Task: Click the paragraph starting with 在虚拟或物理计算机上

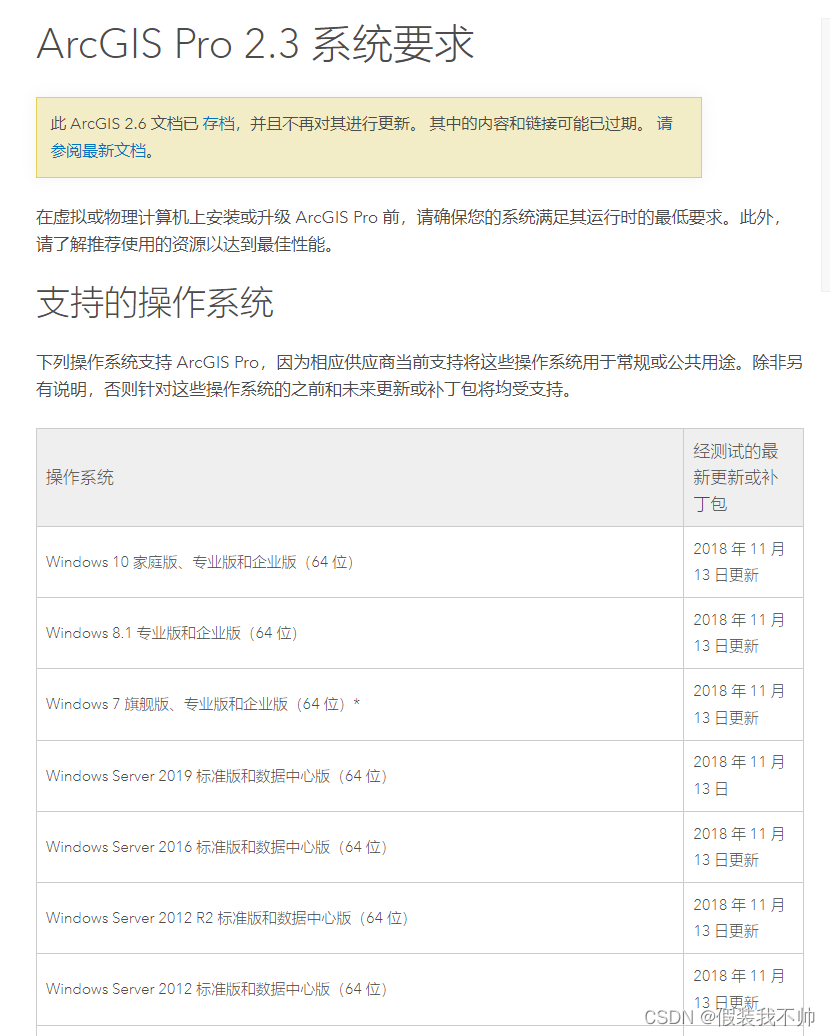Action: coord(410,231)
